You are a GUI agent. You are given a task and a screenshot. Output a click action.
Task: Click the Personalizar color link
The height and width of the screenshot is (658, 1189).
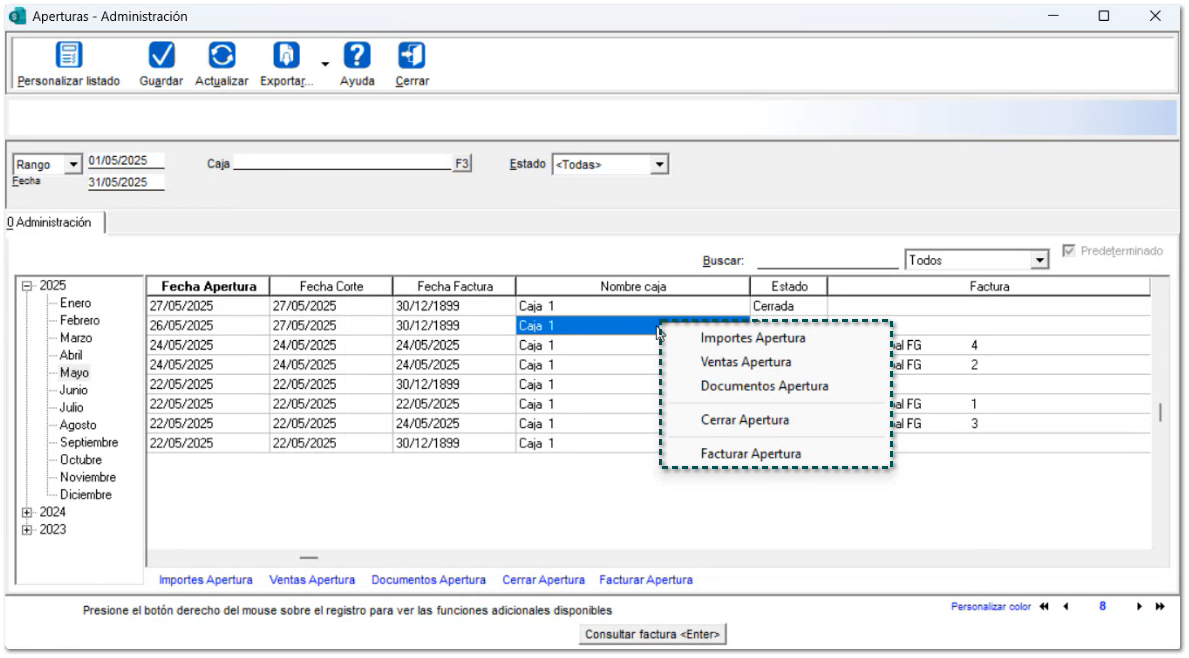coord(990,607)
